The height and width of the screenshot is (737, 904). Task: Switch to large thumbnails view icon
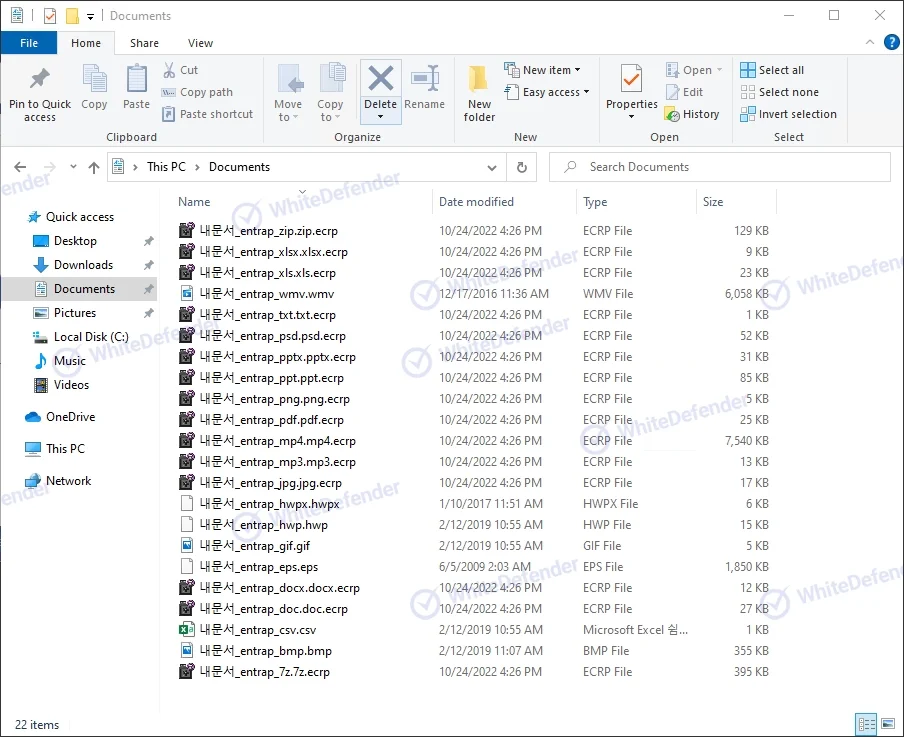(887, 724)
